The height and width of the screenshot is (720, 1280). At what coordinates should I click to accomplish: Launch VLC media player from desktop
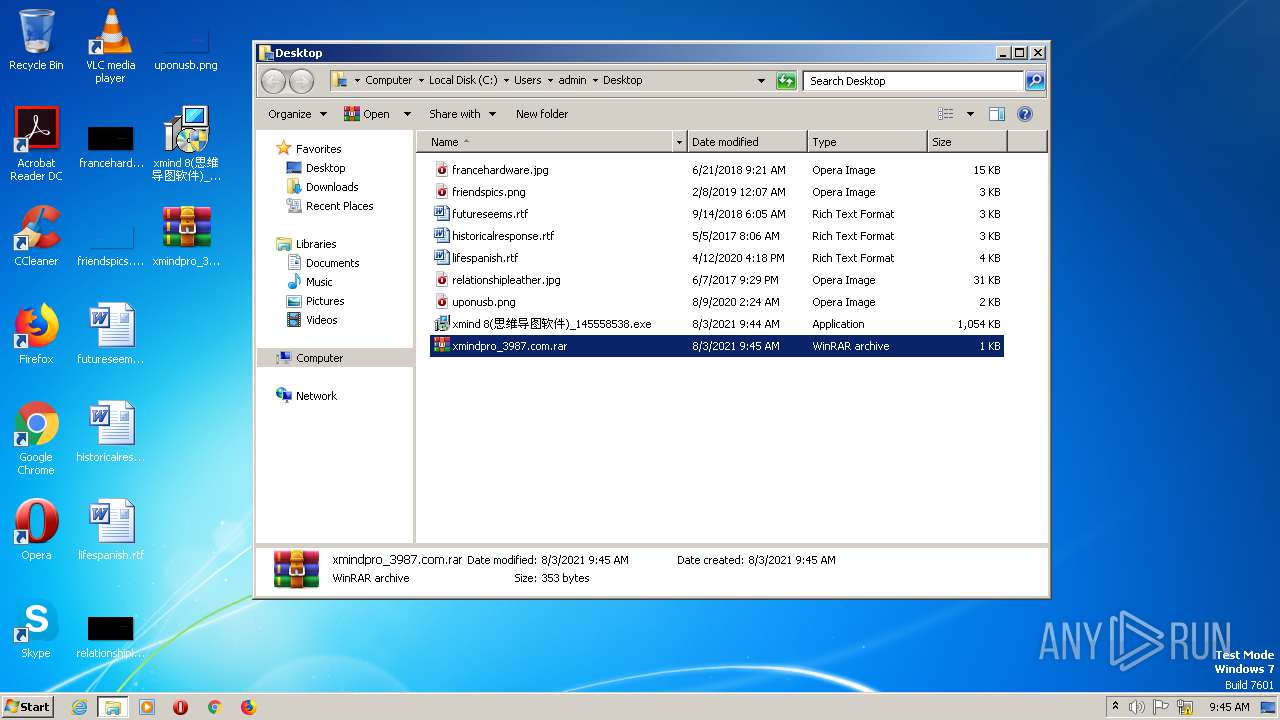110,46
